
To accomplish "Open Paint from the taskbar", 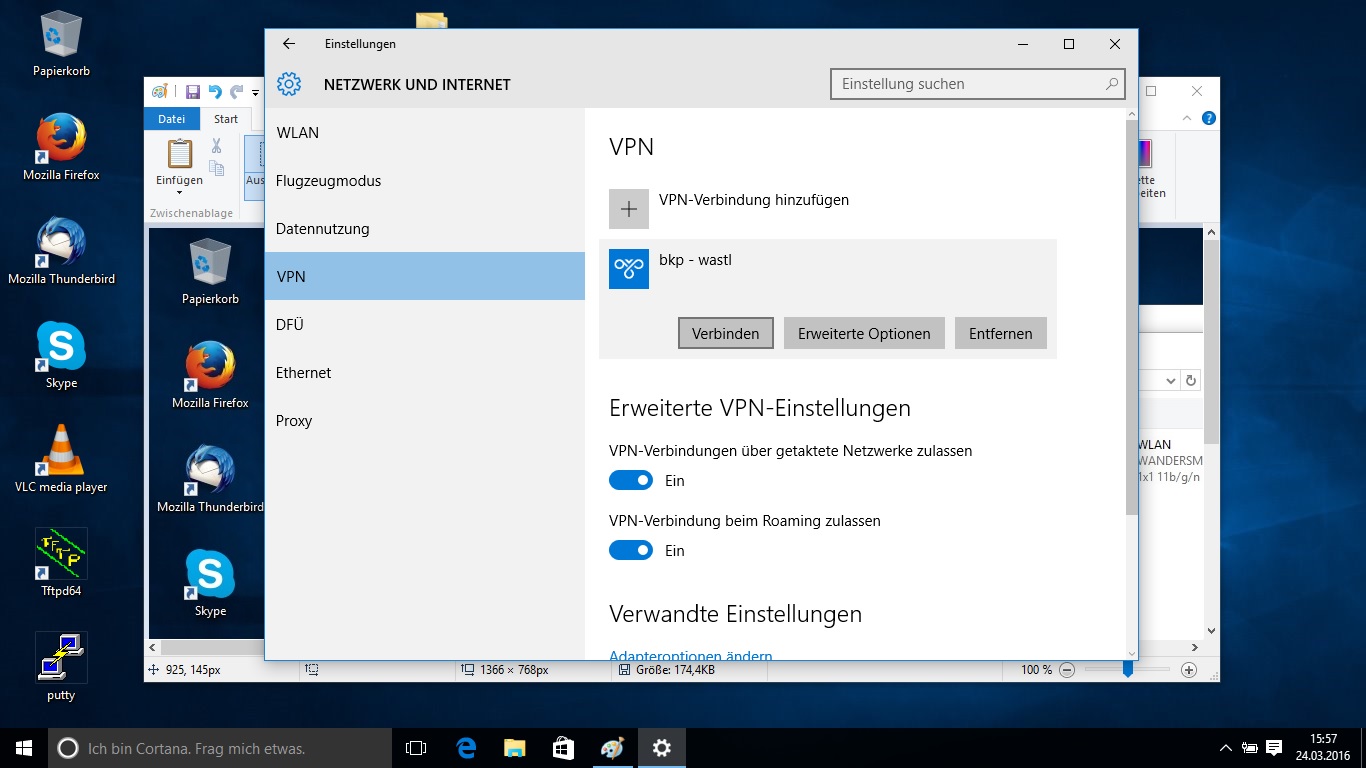I will (612, 748).
